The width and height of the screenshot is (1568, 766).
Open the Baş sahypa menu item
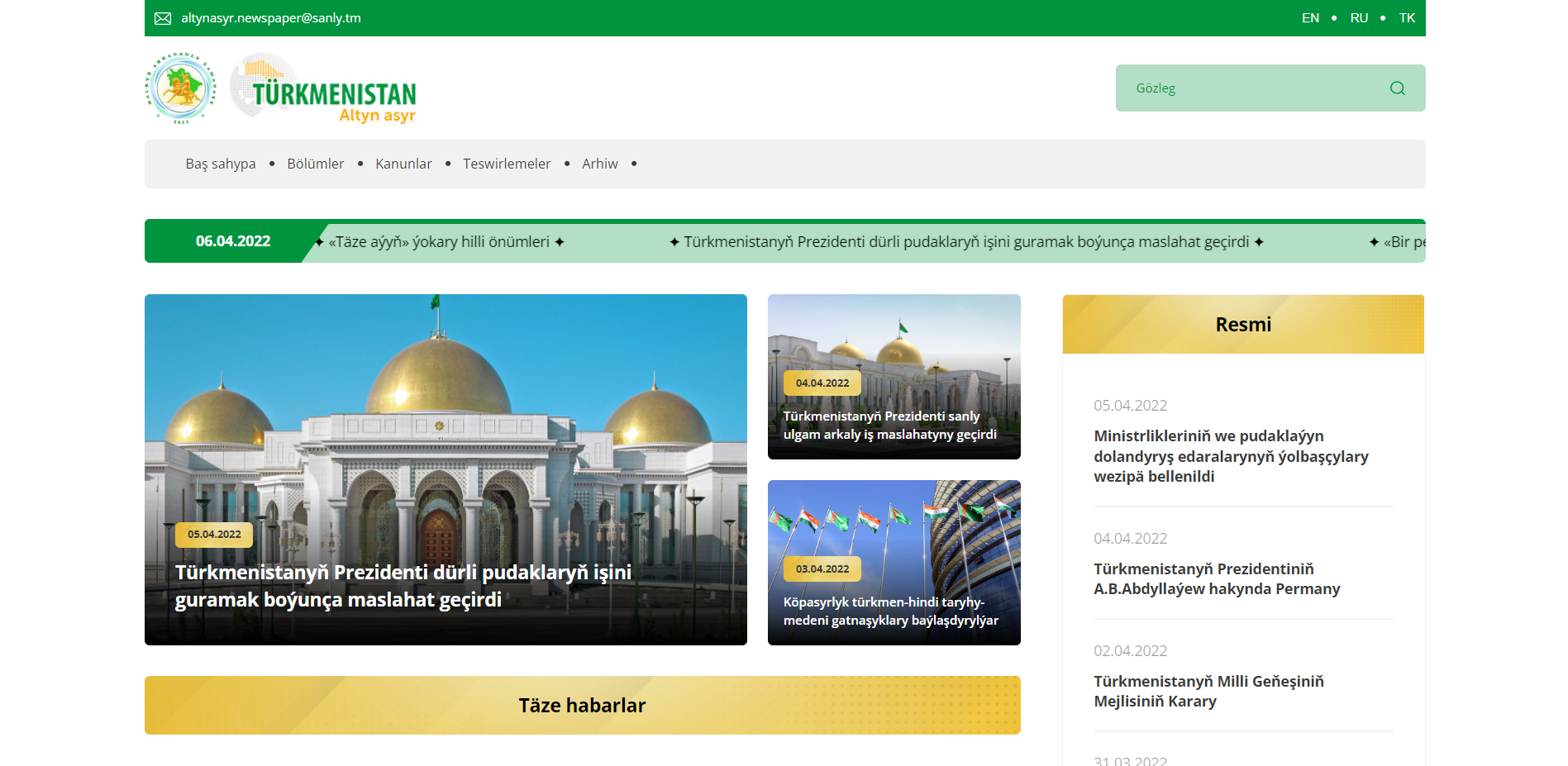(221, 164)
